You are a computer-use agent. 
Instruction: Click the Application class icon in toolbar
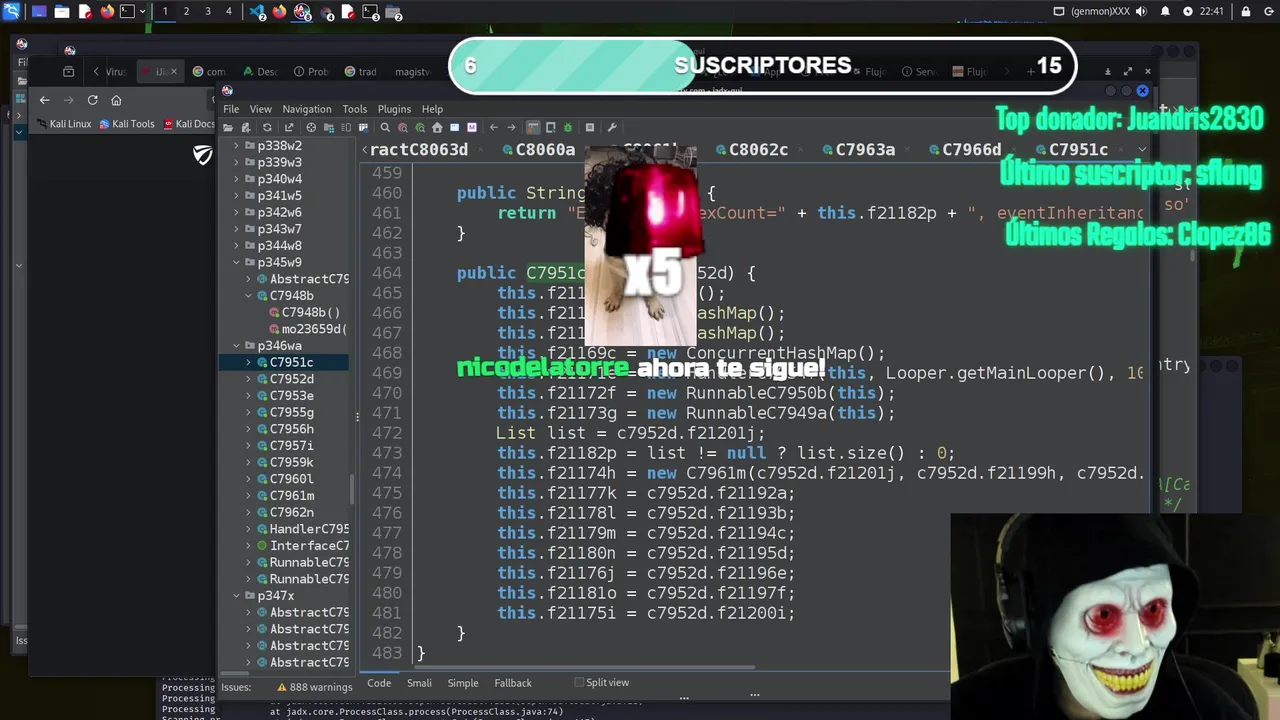tap(455, 127)
